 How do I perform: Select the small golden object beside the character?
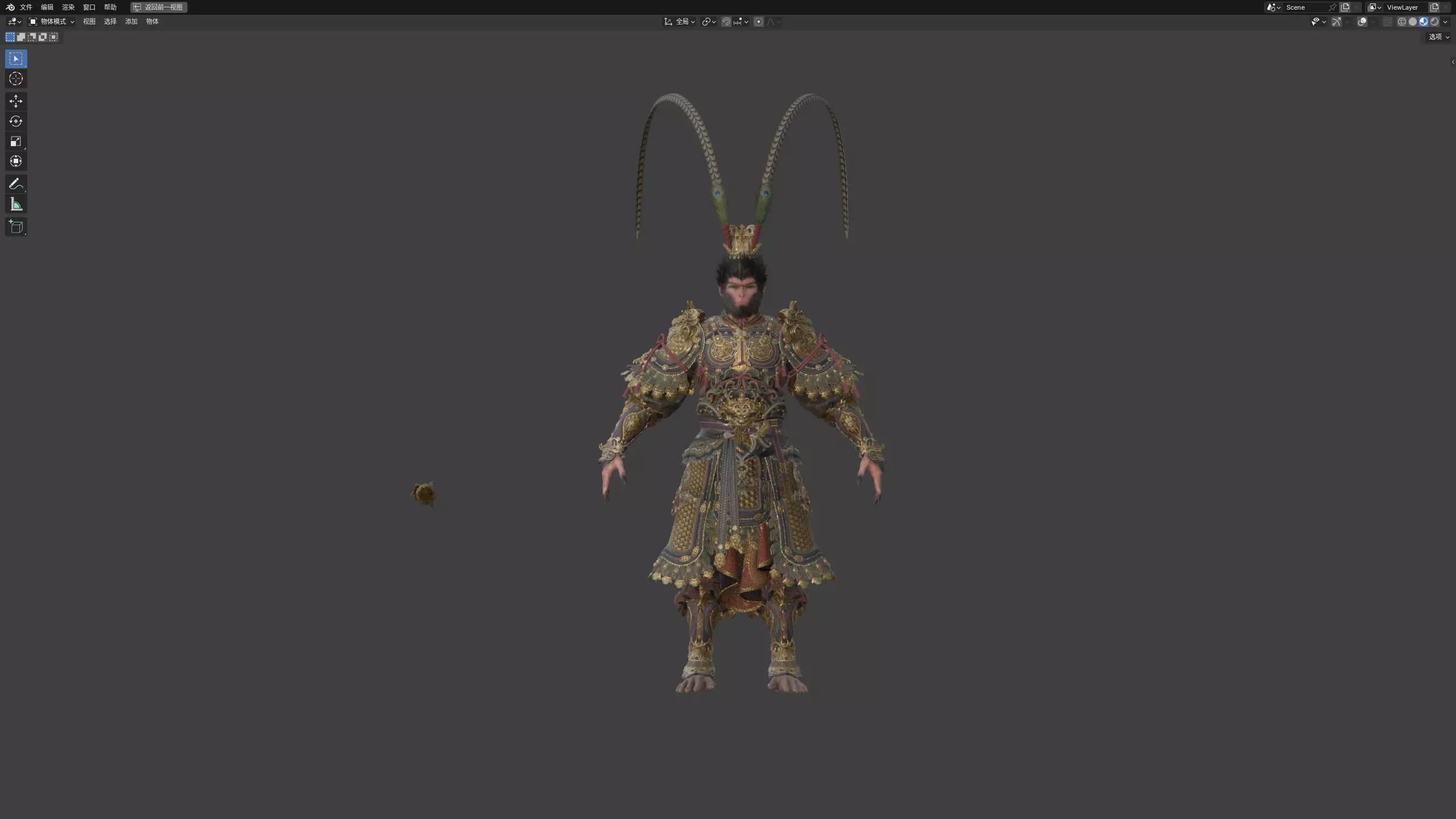424,494
